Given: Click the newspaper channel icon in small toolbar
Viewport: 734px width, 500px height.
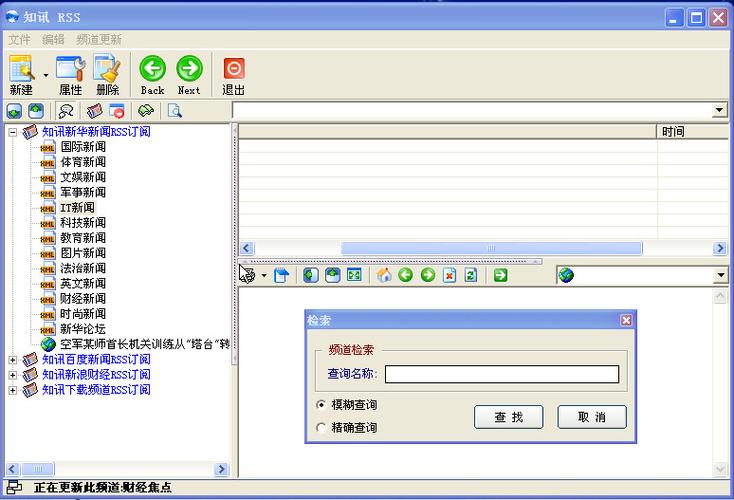Looking at the screenshot, I should (x=95, y=111).
